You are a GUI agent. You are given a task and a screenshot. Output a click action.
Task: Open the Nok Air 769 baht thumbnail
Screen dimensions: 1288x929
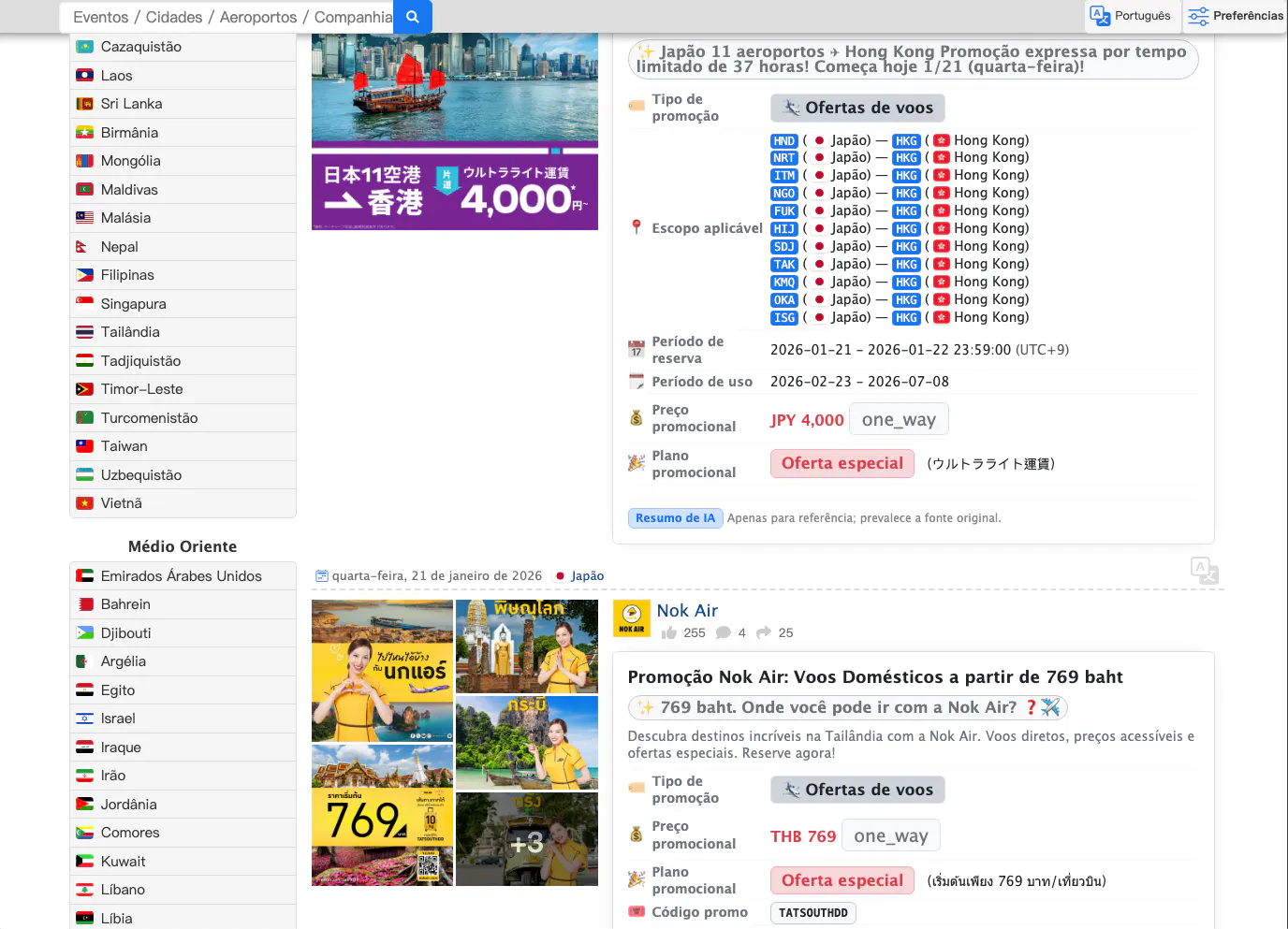(x=382, y=816)
